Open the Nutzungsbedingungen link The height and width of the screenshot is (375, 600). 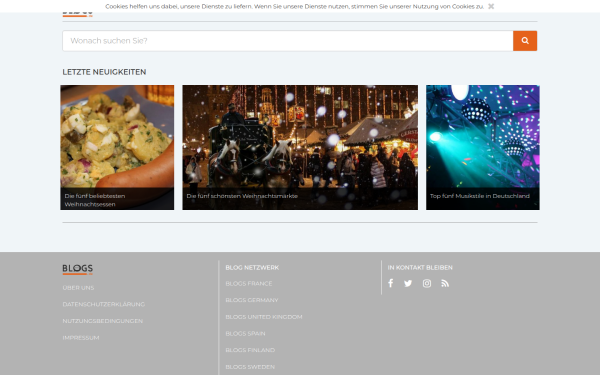pyautogui.click(x=103, y=321)
